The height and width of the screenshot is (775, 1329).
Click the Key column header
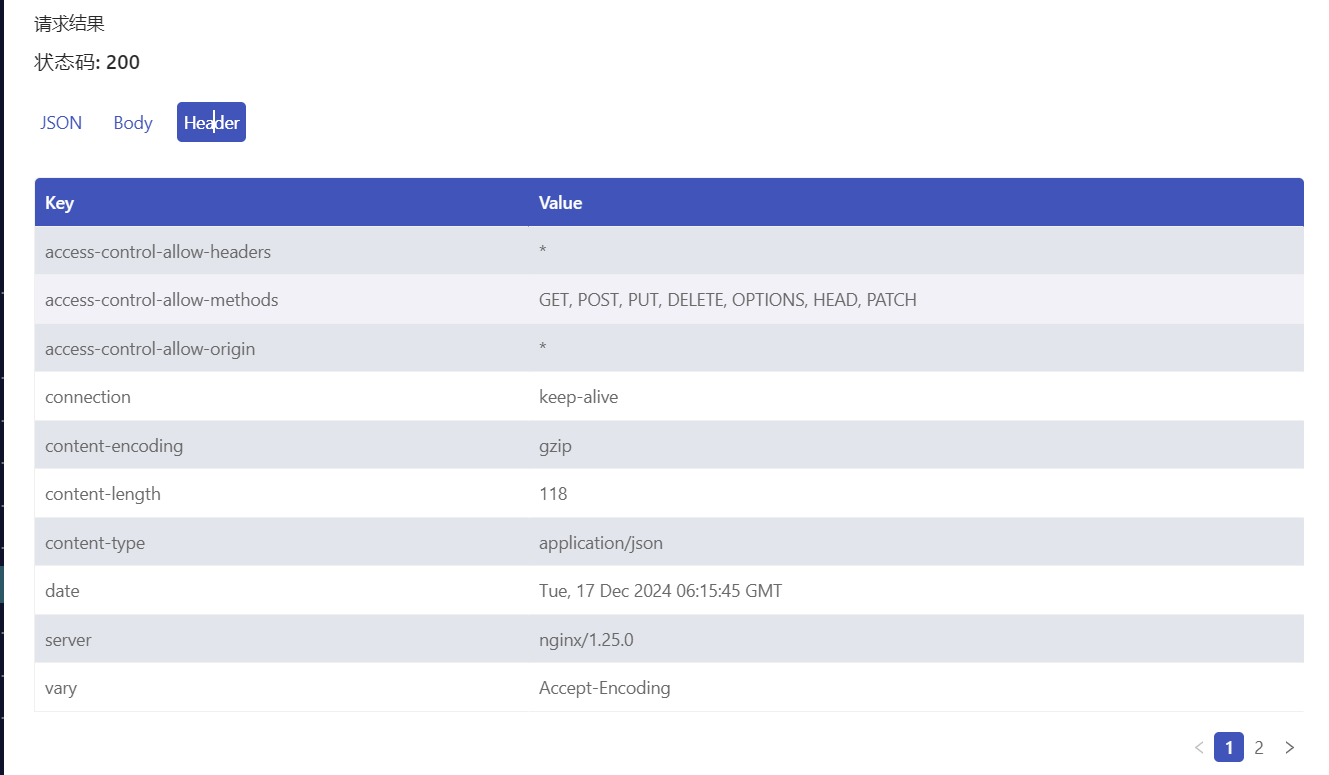282,203
